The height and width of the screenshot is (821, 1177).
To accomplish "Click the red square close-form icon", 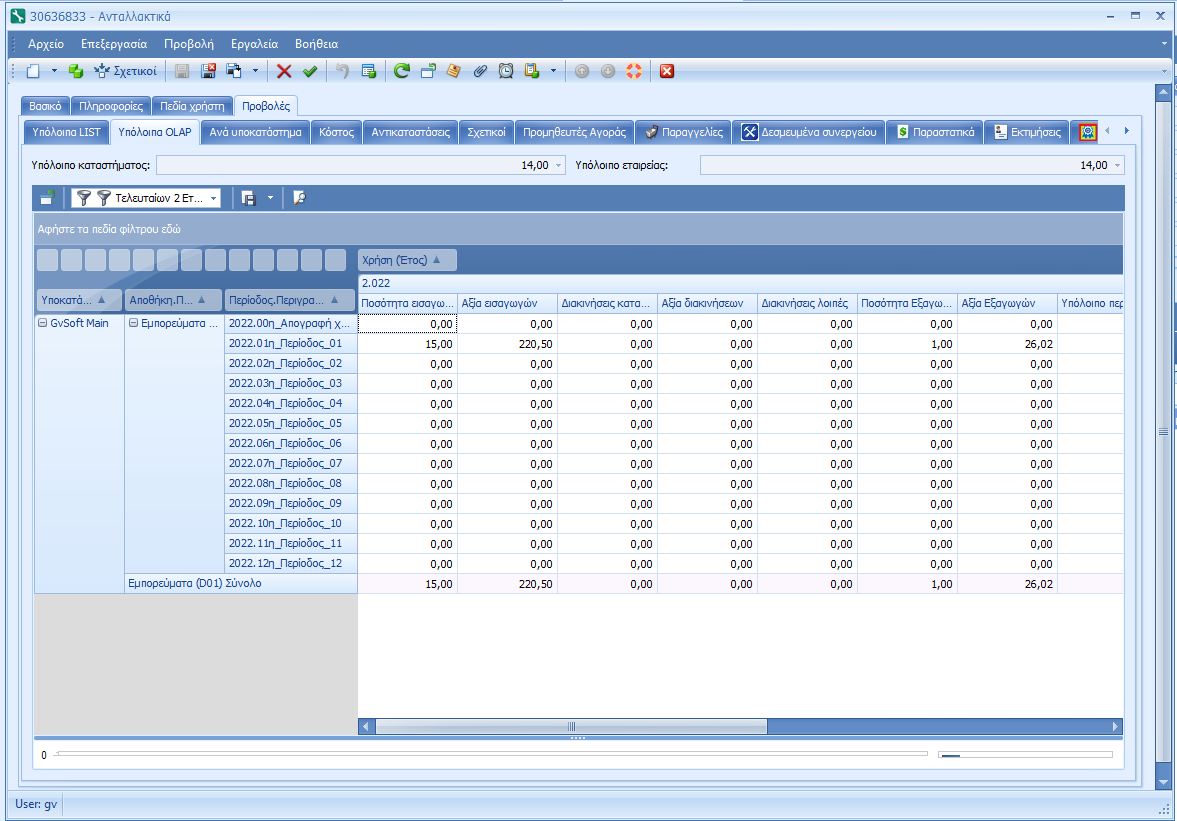I will [667, 71].
